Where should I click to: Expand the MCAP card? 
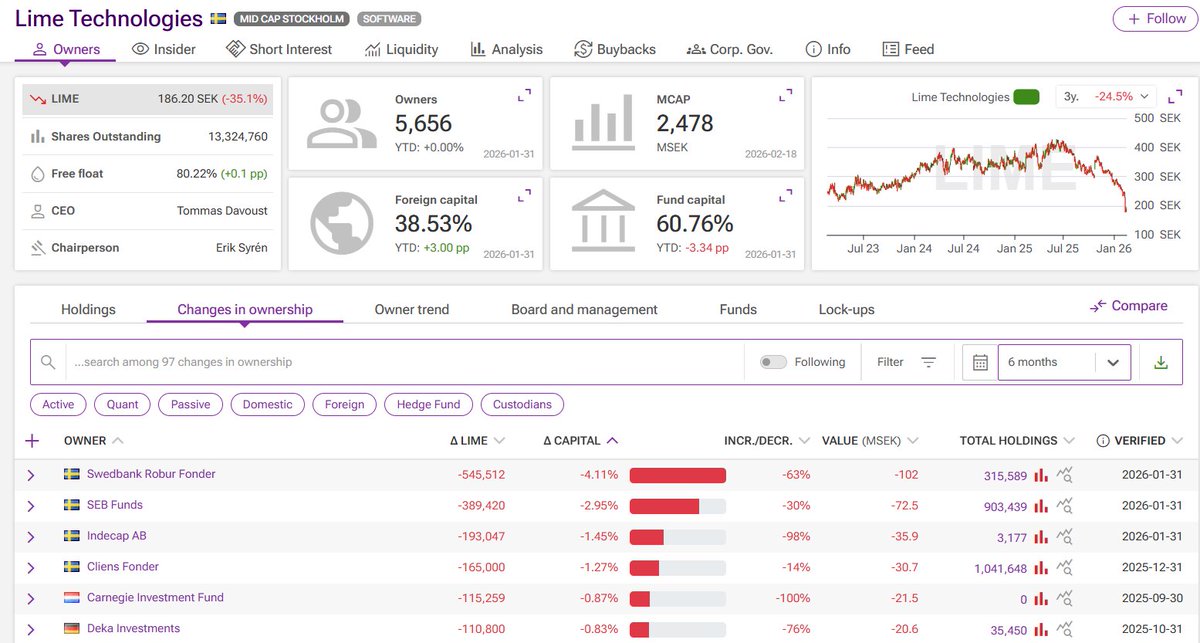pos(786,96)
